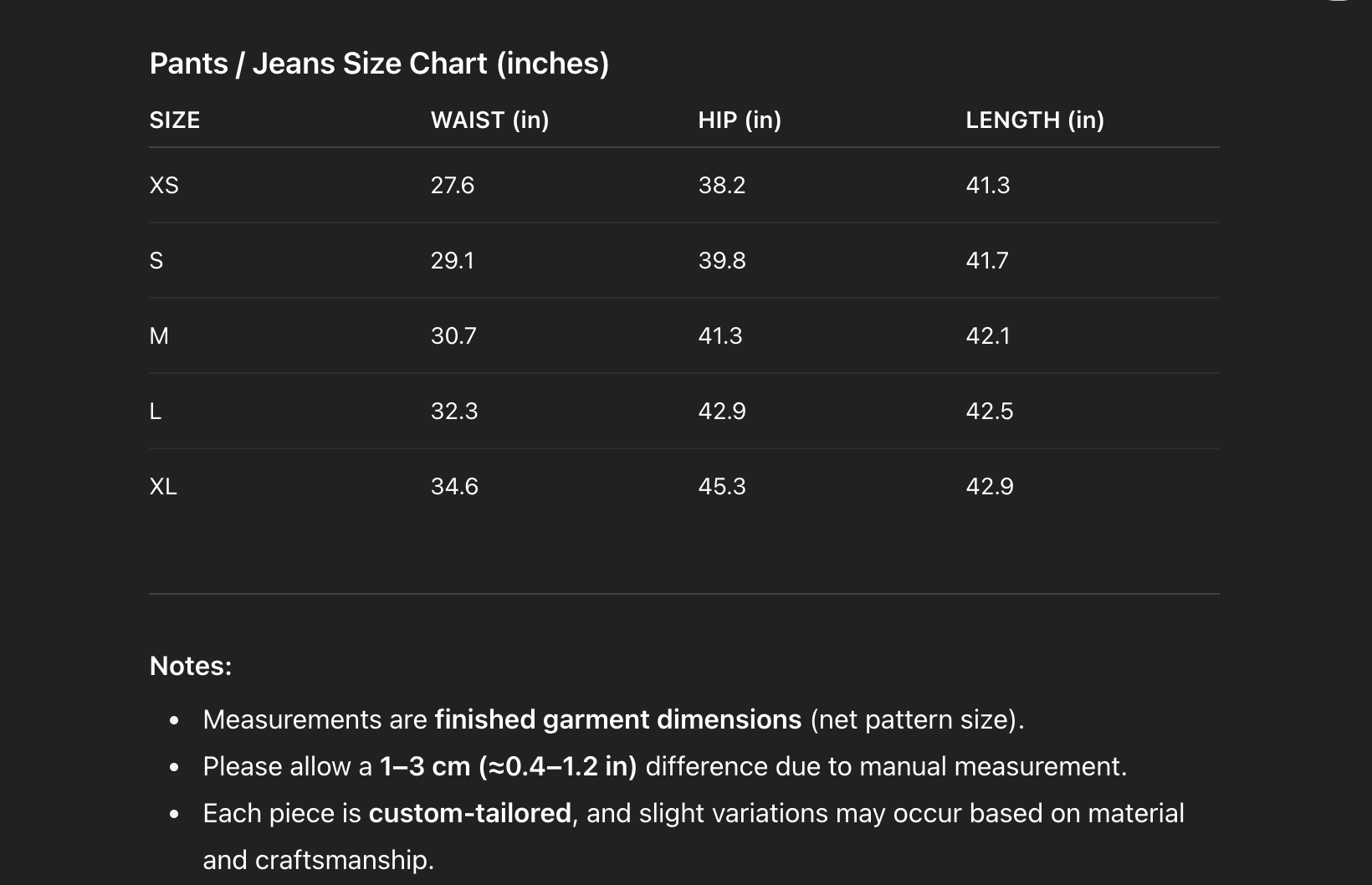Click the M waist value 30.7
Screen dimensions: 1372x885
[x=453, y=336]
